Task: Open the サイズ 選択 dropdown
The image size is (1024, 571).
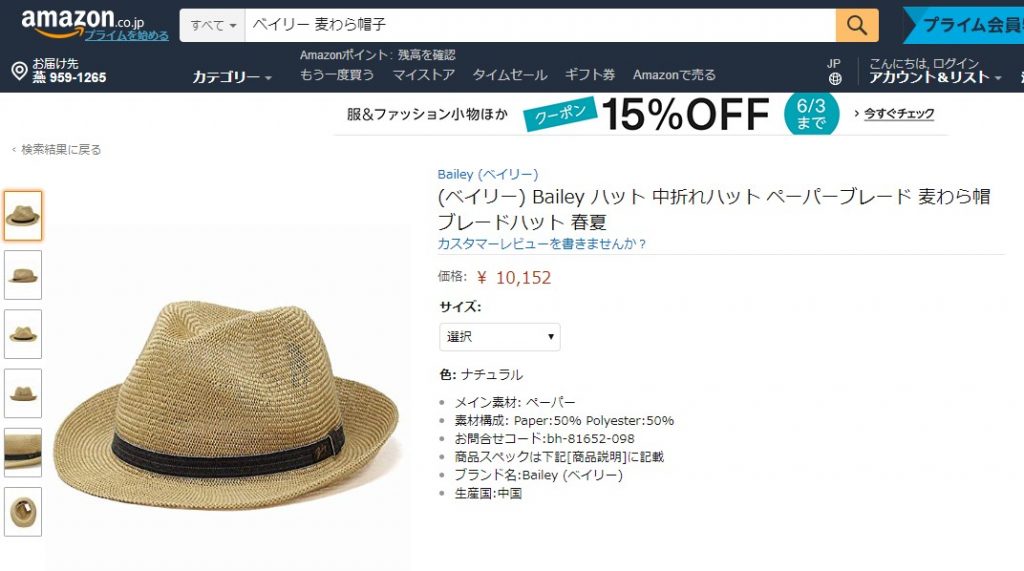Action: (500, 337)
